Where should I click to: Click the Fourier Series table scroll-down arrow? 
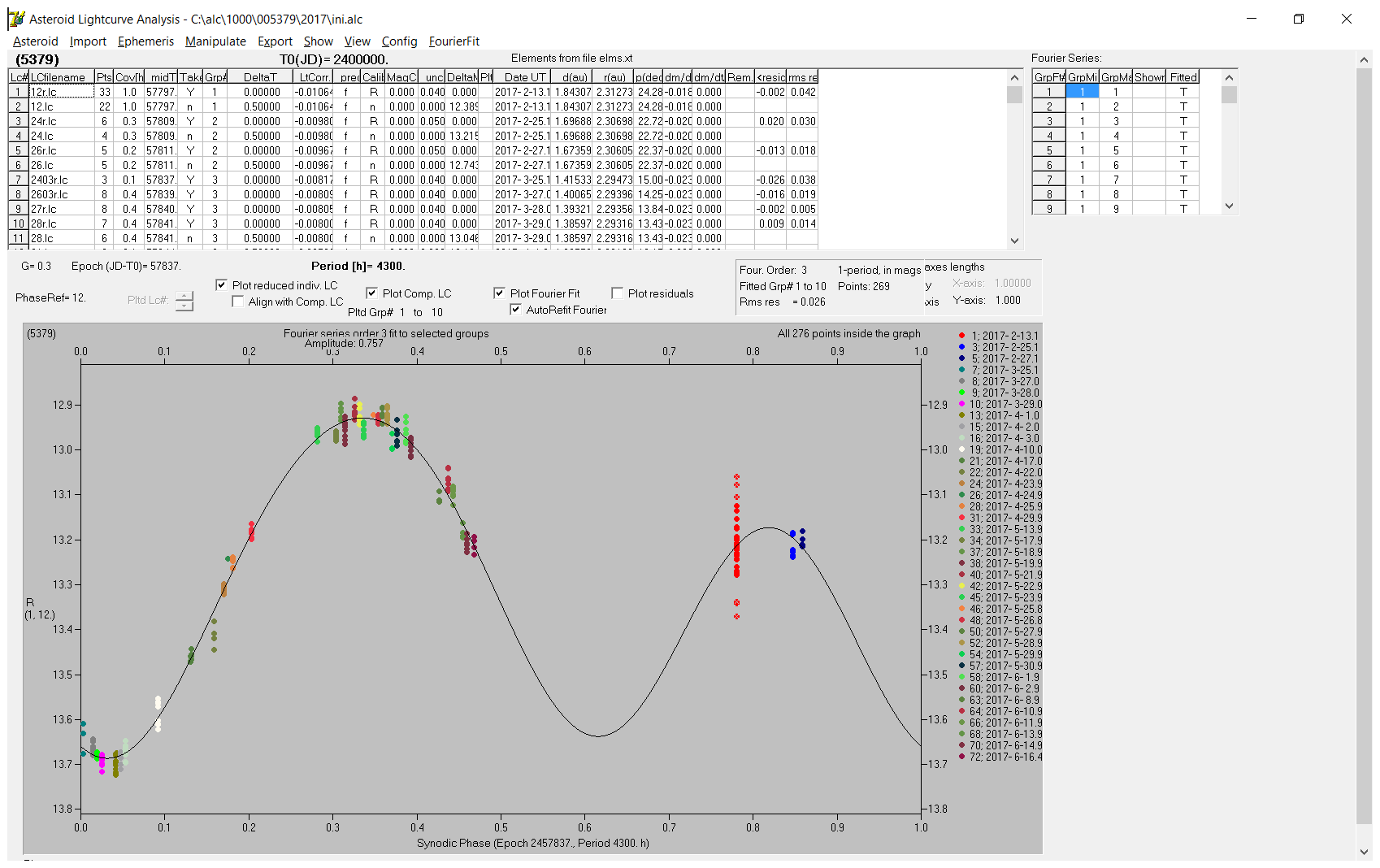point(1229,206)
